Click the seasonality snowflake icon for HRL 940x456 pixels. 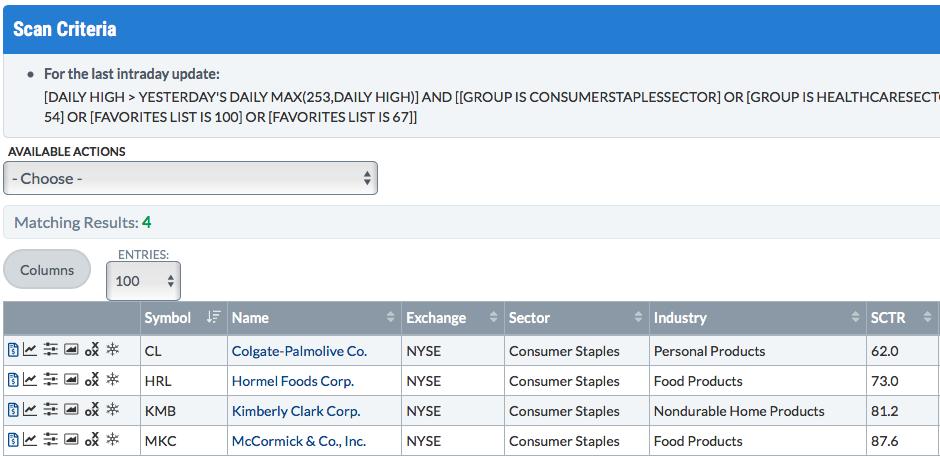coord(113,380)
